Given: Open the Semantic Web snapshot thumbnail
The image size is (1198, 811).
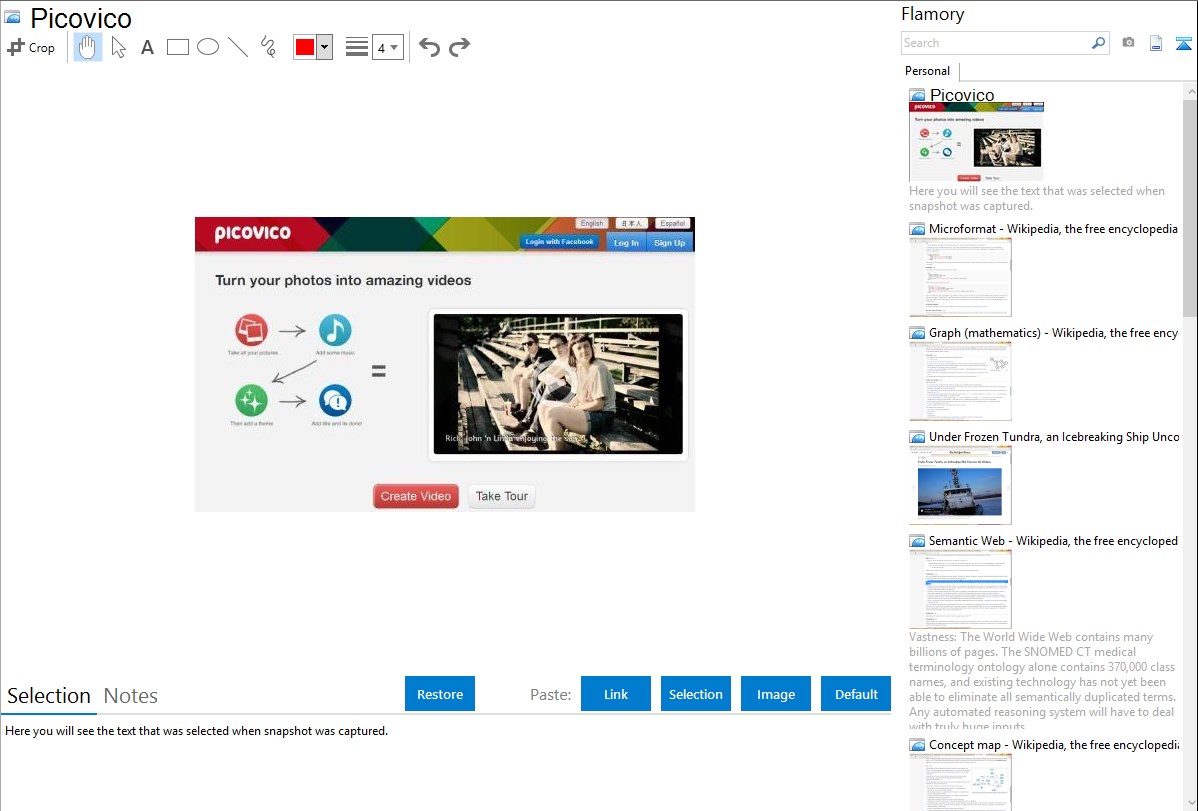Looking at the screenshot, I should [x=960, y=589].
